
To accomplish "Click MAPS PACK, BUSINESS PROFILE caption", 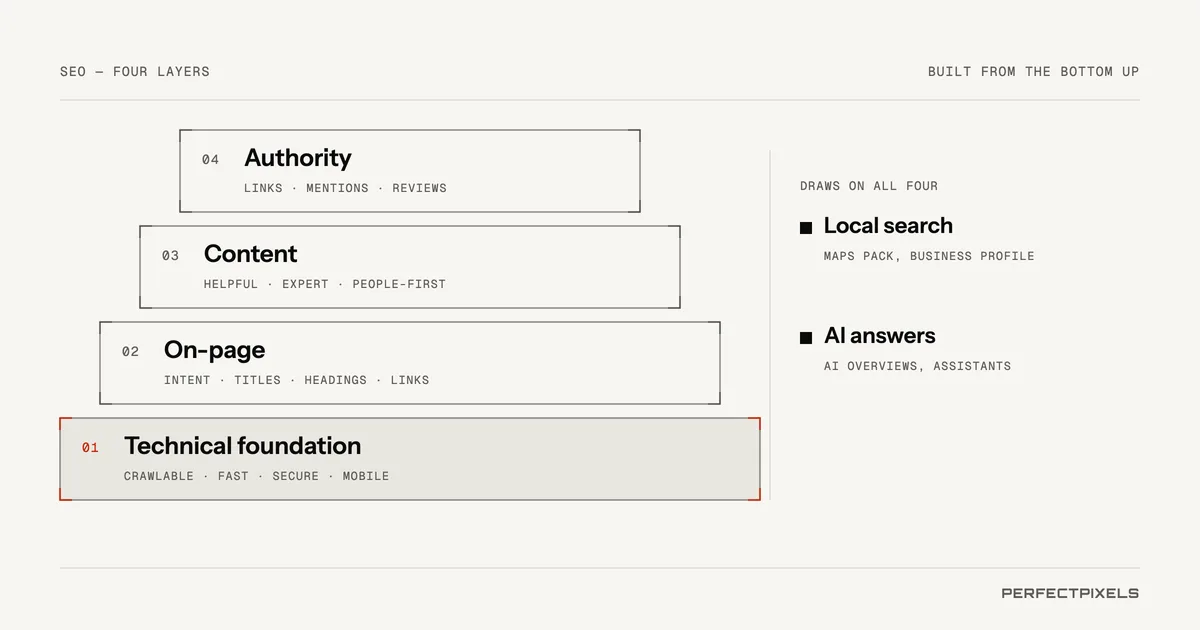I will click(929, 256).
